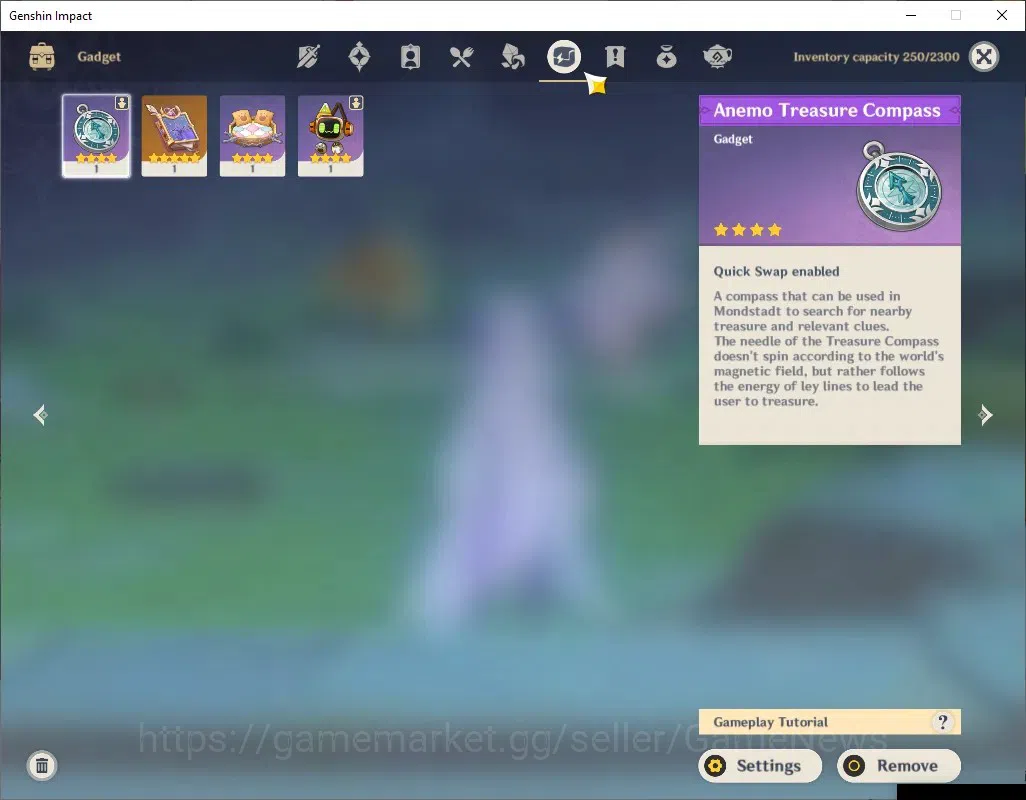Select the bird nest gadget item
This screenshot has height=800, width=1026.
click(253, 135)
